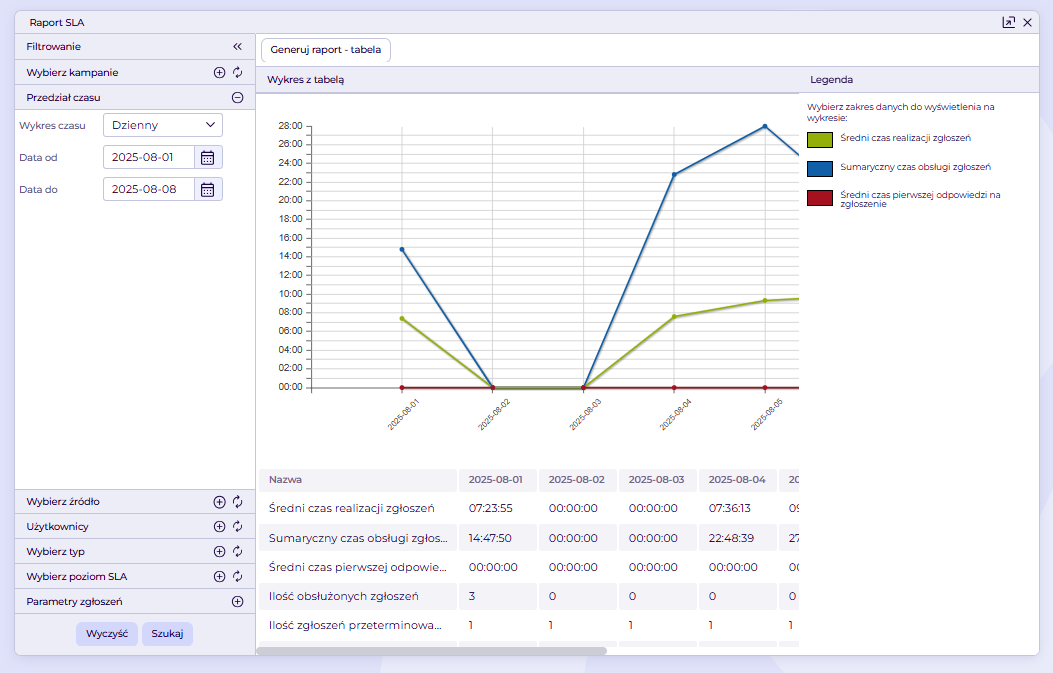This screenshot has width=1053, height=673.
Task: Toggle blue Sumaryczny czas obsługi zgłoszeń series
Action: 819,168
